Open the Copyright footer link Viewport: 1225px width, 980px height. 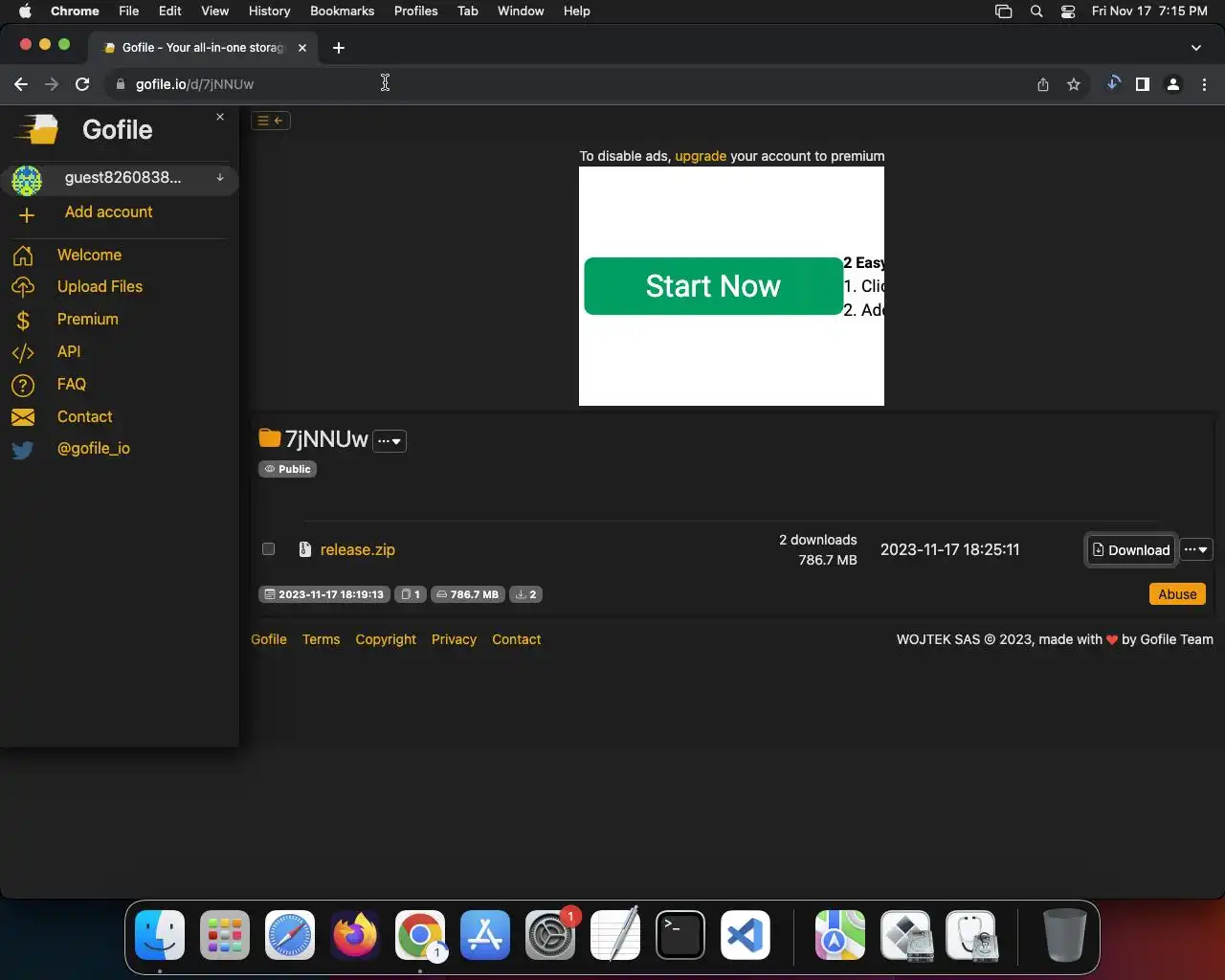386,639
